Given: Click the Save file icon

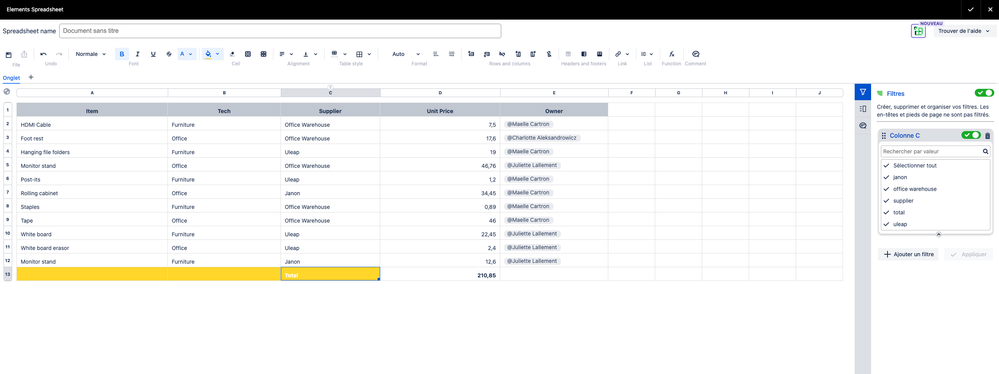Looking at the screenshot, I should (8, 54).
